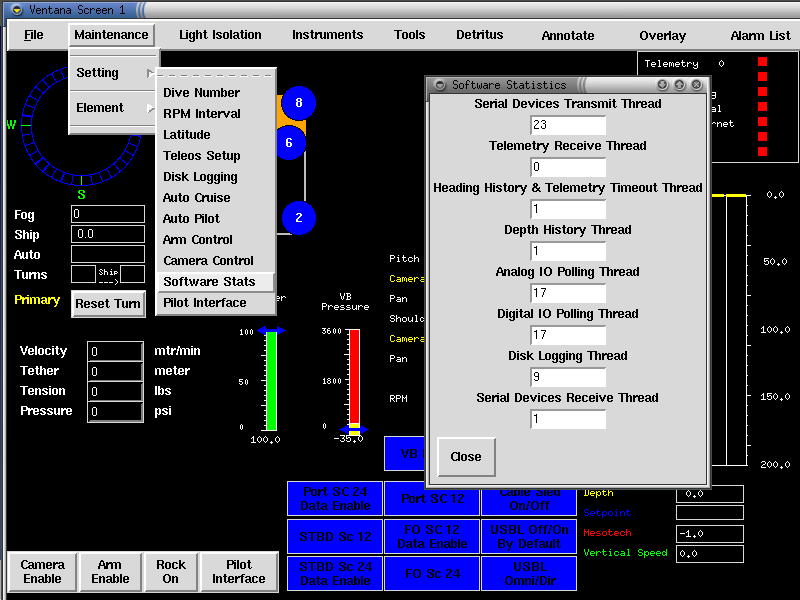Image resolution: width=800 pixels, height=600 pixels.
Task: Toggle the Port SC 12 button
Action: (432, 498)
